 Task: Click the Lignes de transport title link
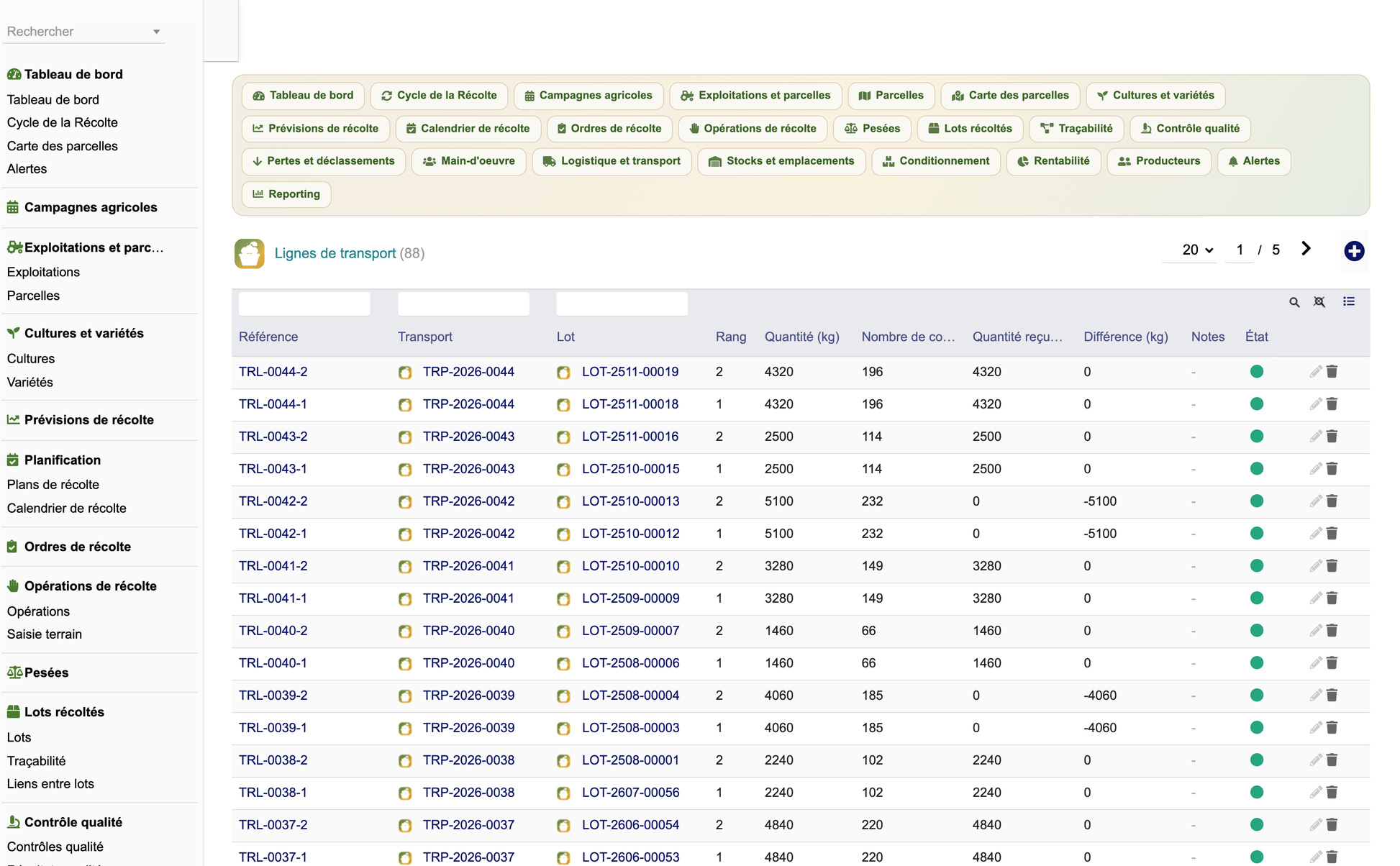tap(335, 253)
